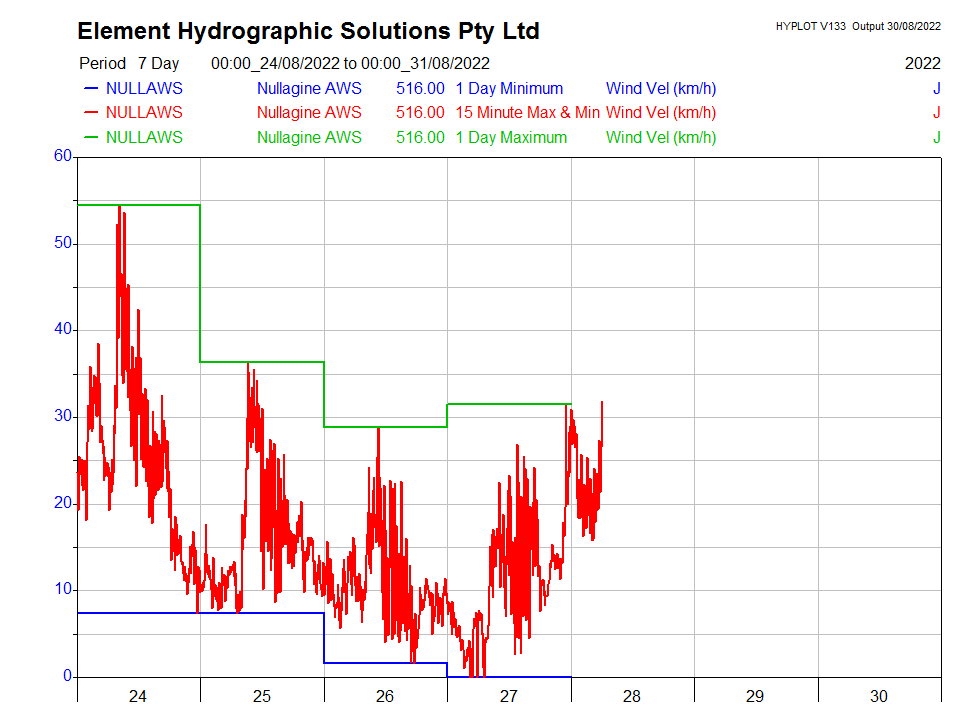Select day 24 on the x-axis
This screenshot has width=968, height=726.
[x=138, y=696]
